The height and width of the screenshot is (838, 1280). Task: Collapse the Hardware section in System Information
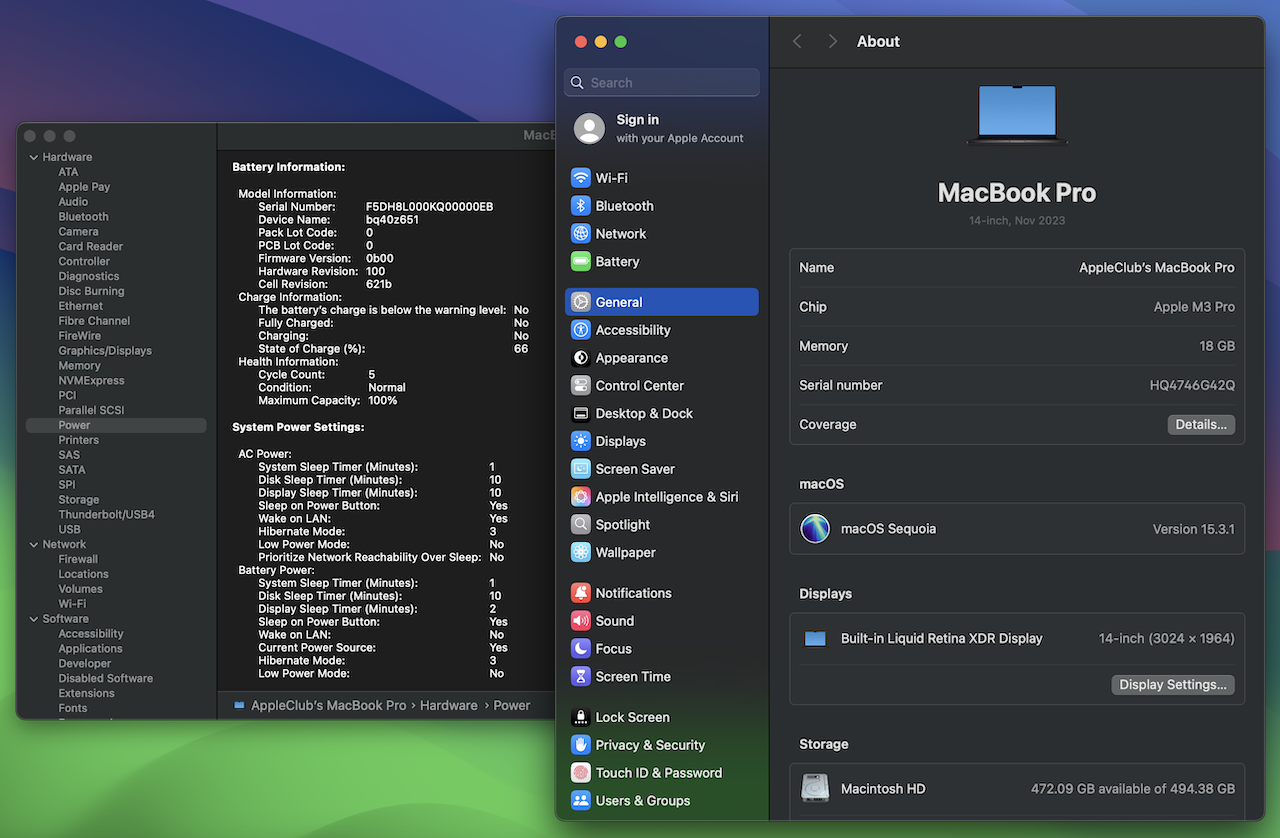coord(33,157)
